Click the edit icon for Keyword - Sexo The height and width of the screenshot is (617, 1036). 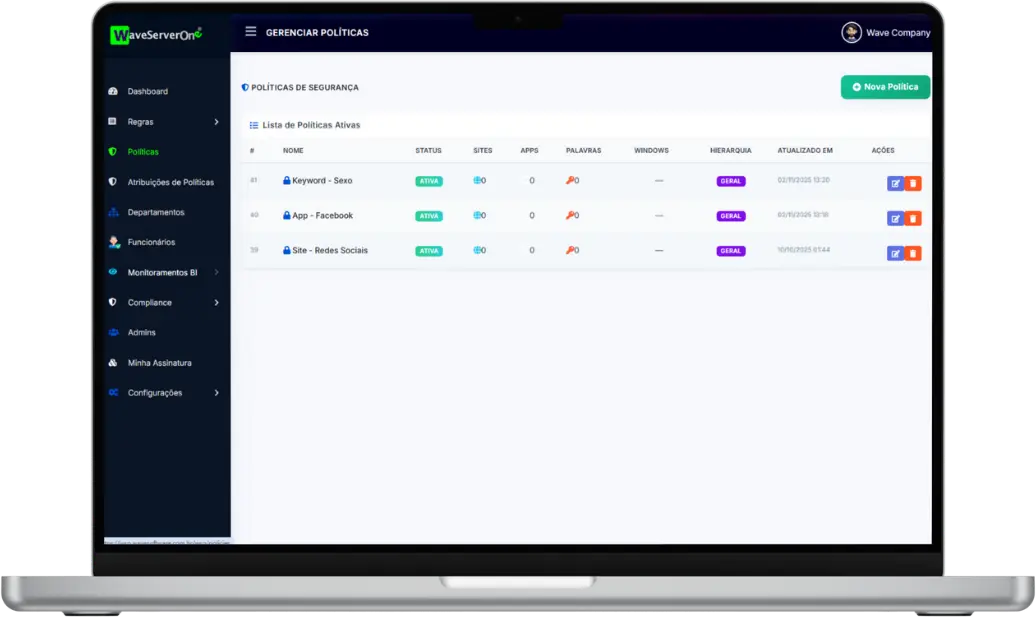click(x=895, y=184)
